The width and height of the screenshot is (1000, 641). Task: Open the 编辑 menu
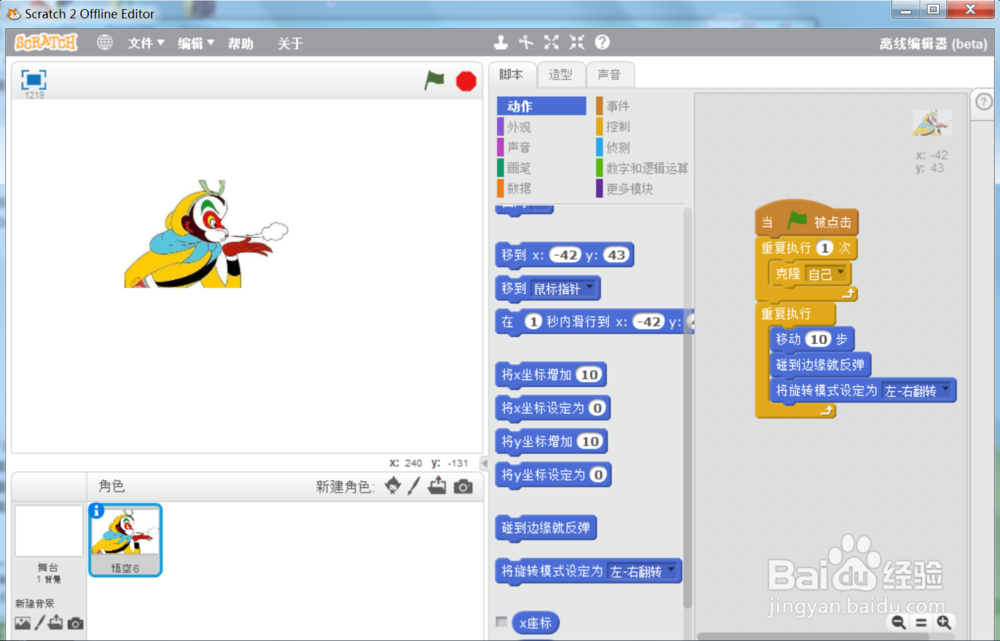(x=196, y=43)
